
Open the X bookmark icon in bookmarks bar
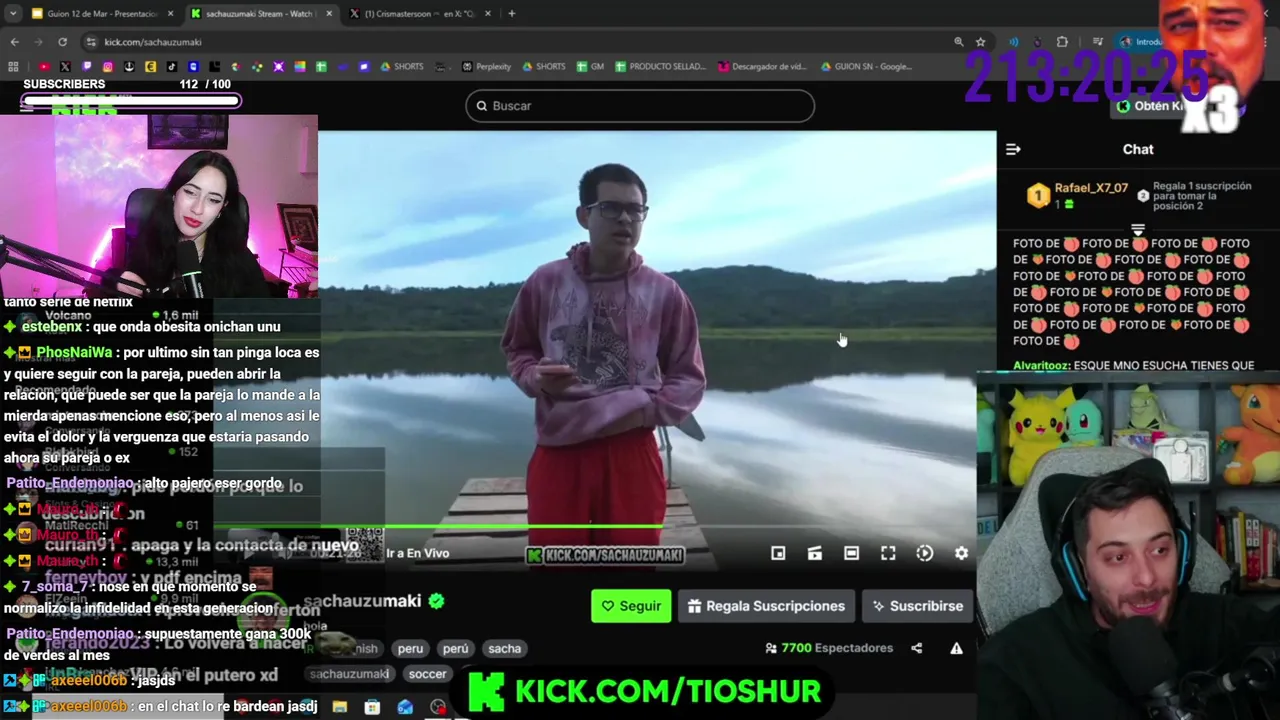click(65, 66)
